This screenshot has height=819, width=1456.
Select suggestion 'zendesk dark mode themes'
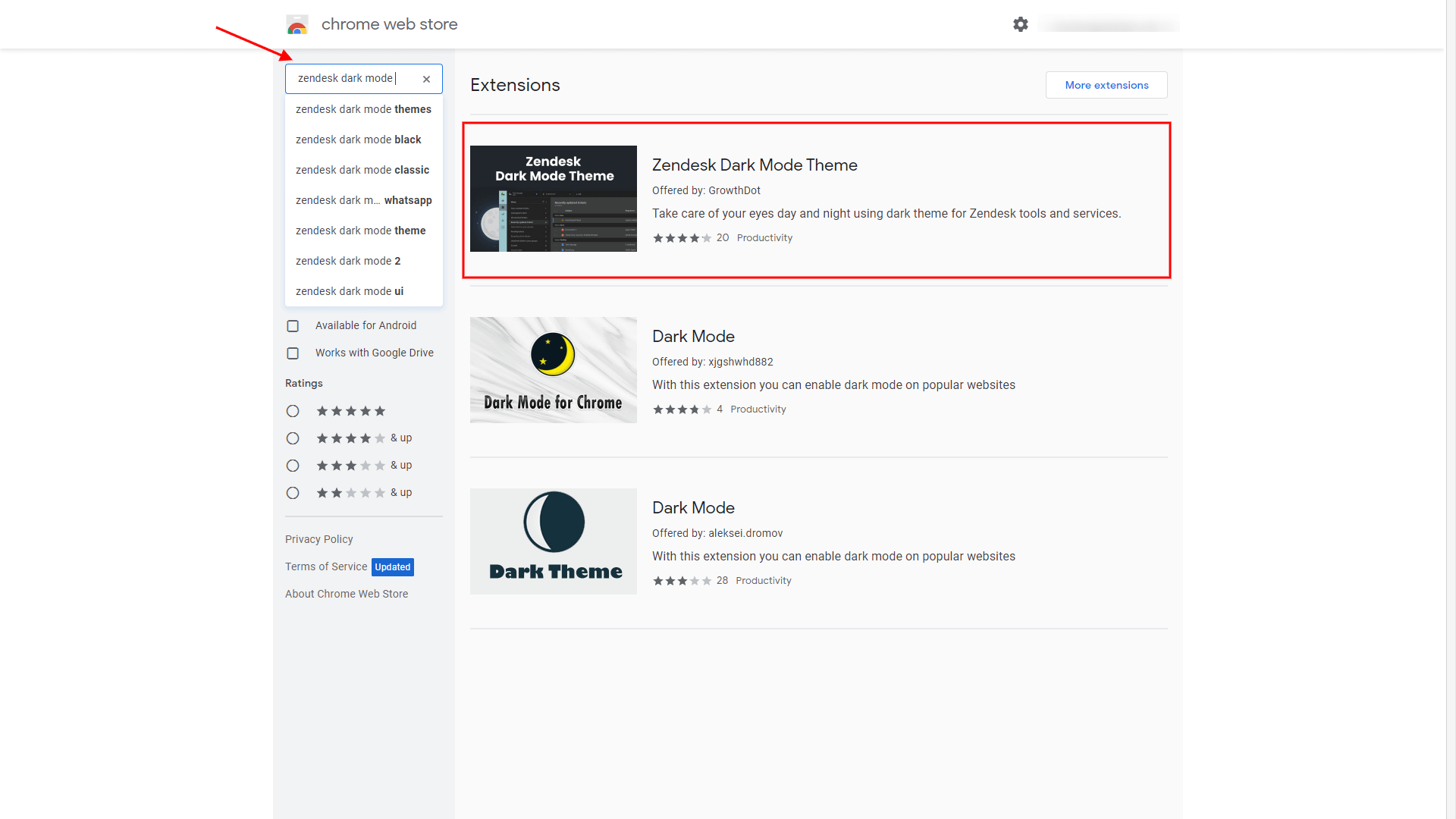click(364, 109)
